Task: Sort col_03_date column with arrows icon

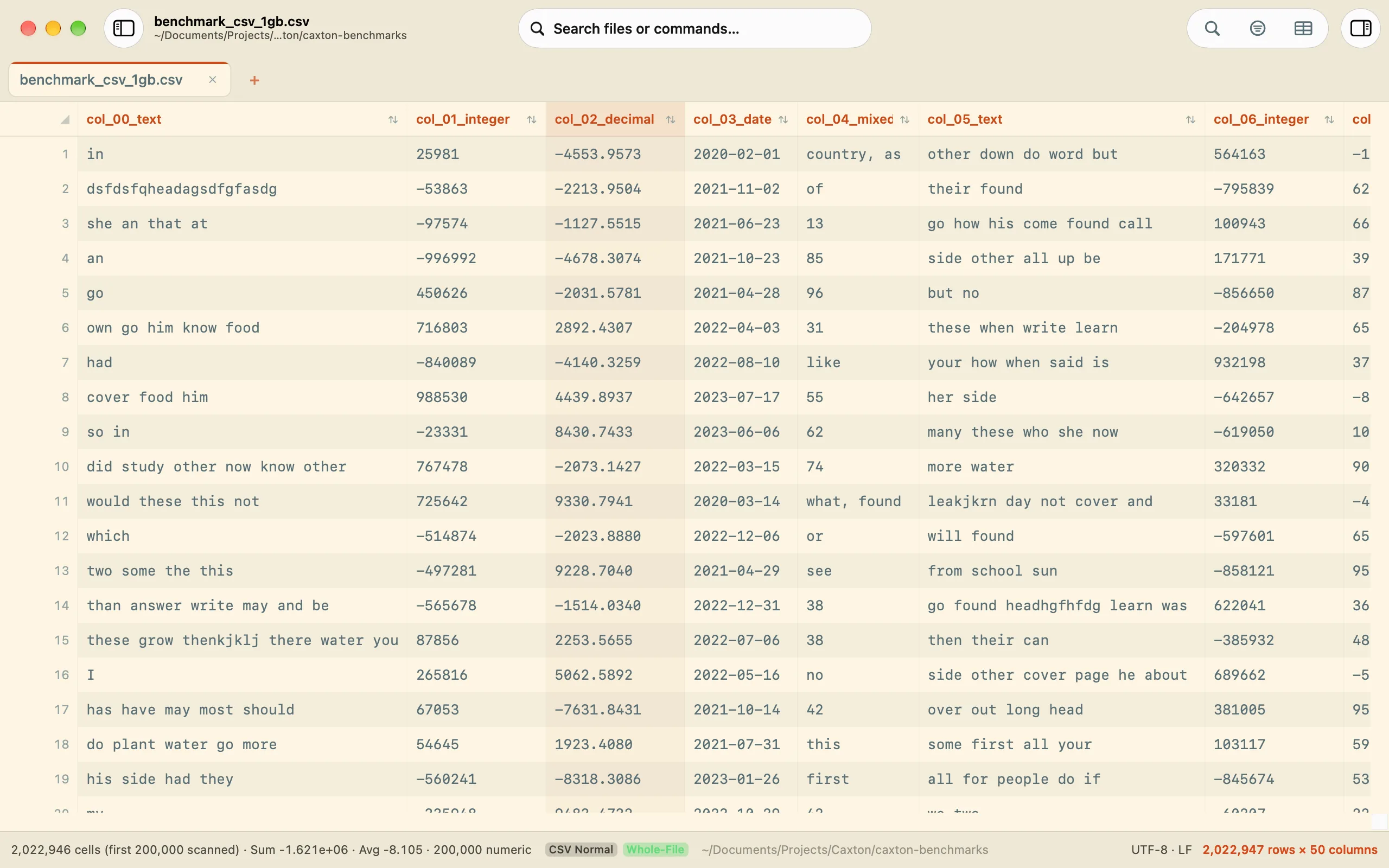Action: [x=783, y=119]
